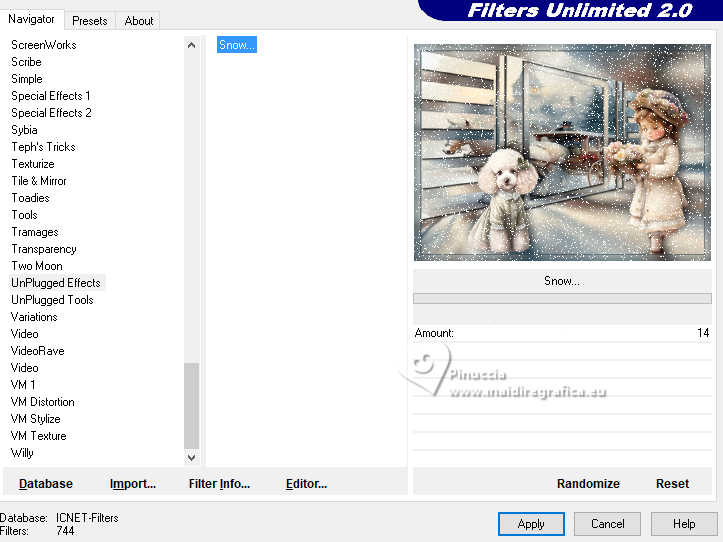Select UnPlugged Tools category
Screen dimensions: 723x542
point(52,300)
